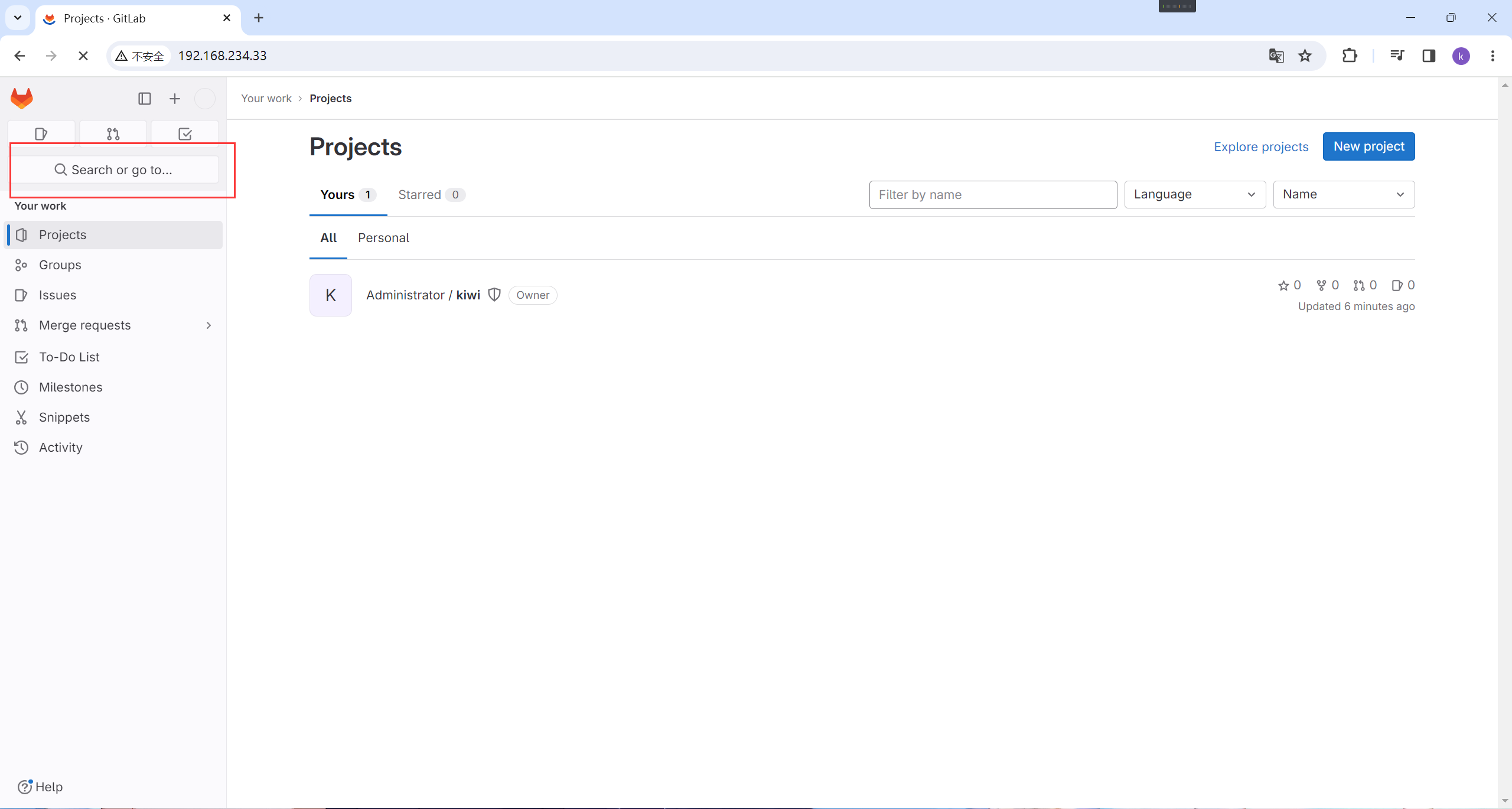Bookmark page with star icon
This screenshot has height=809, width=1512.
(x=1305, y=56)
